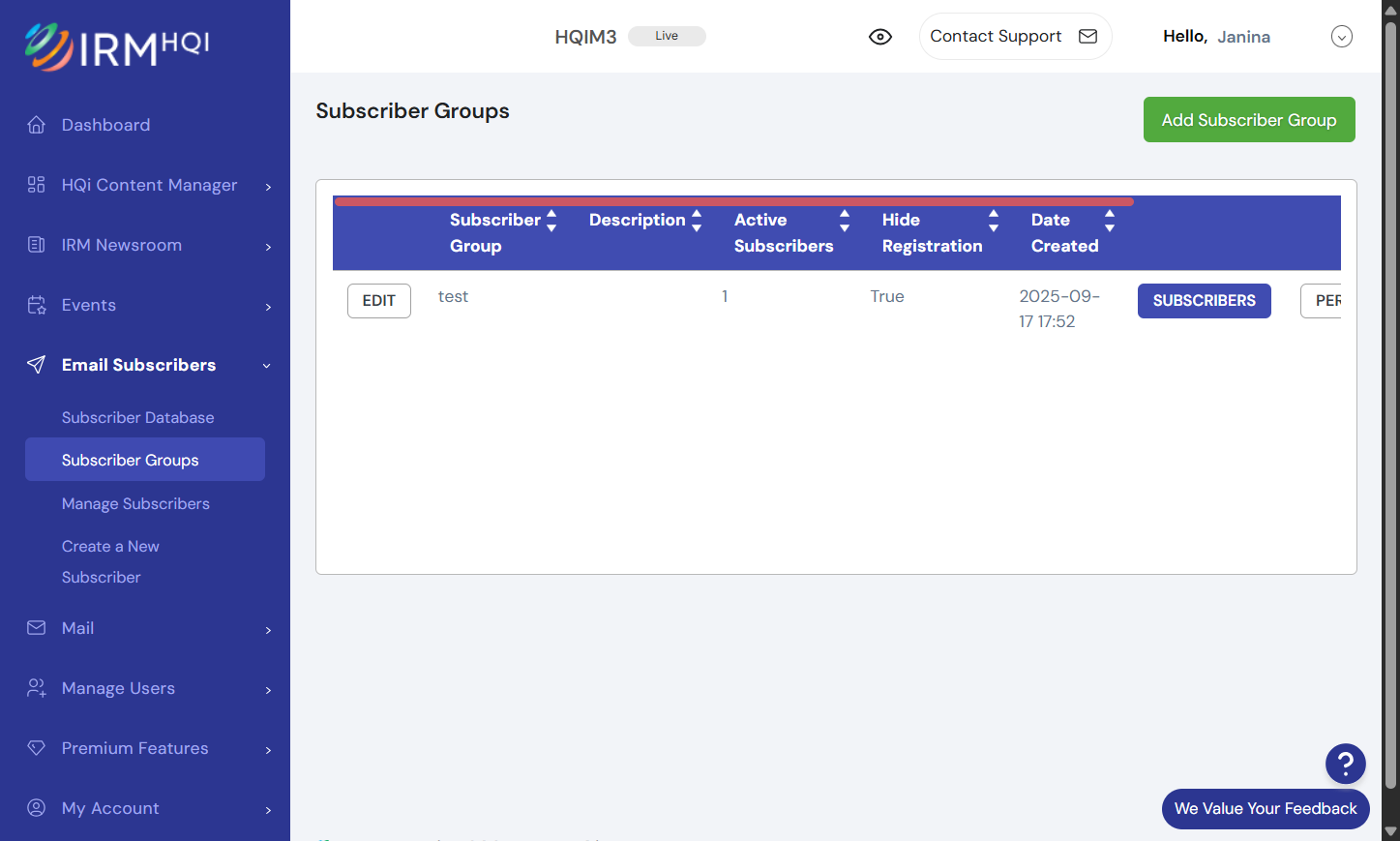Click the Premium Features diamond icon

pos(37,748)
